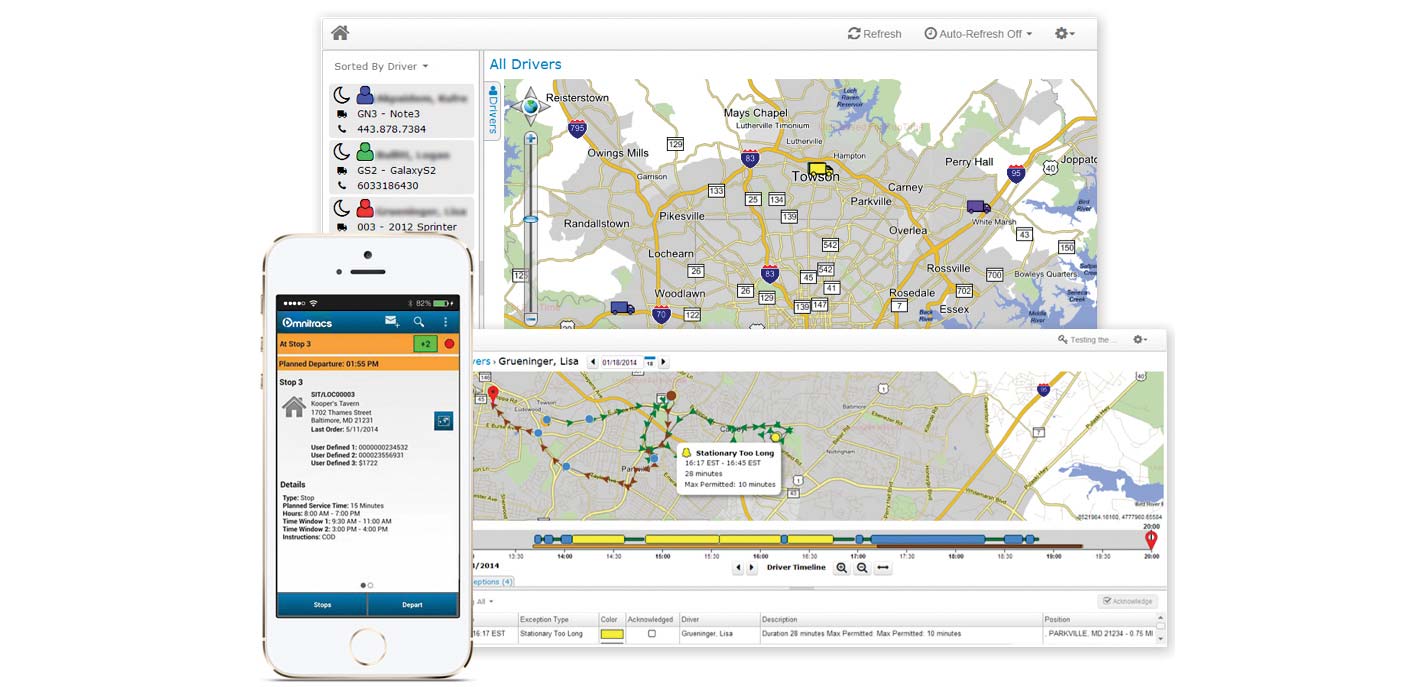Expand the Auto-Refresh Off dropdown

coord(978,34)
